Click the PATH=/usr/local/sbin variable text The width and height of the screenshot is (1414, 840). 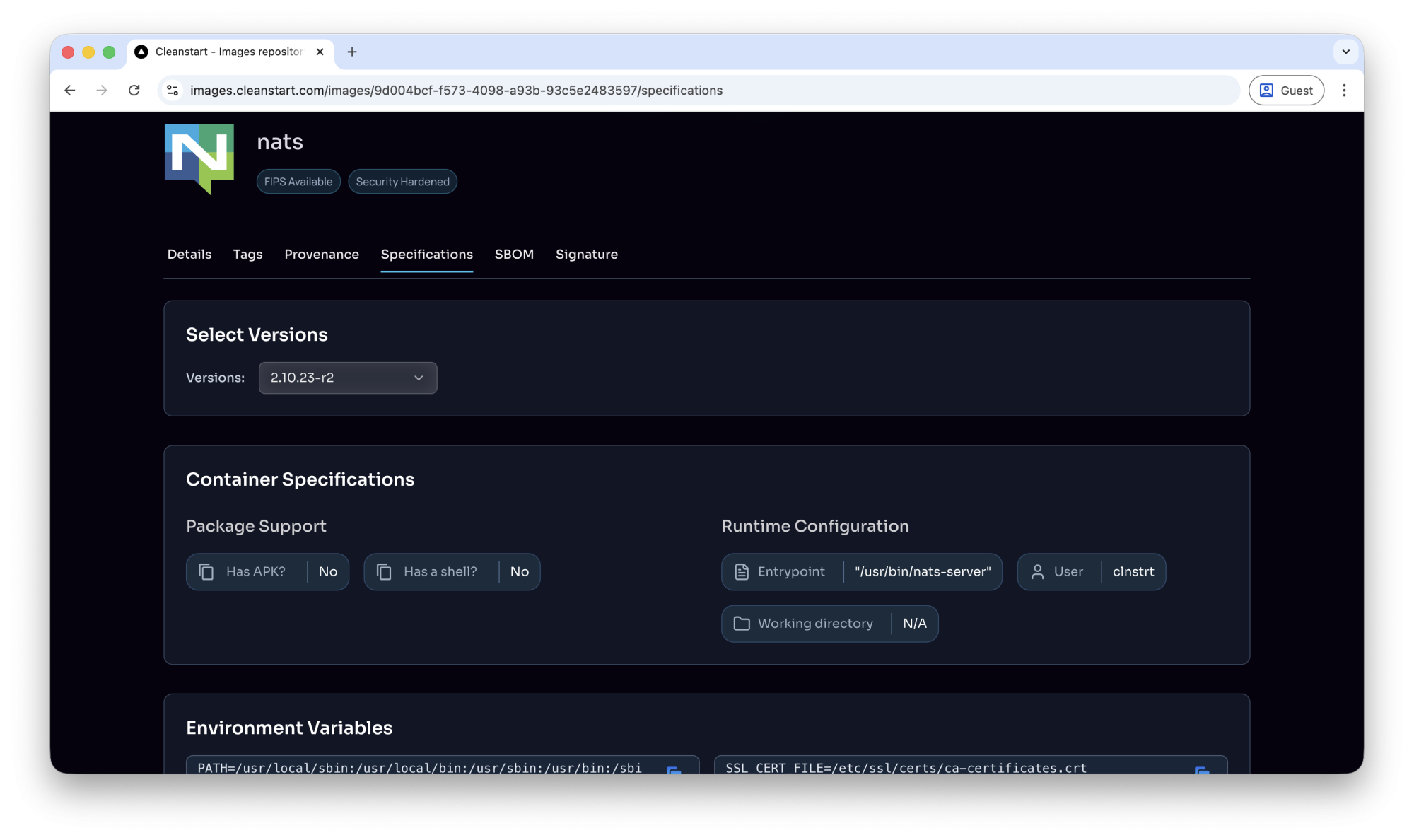tap(419, 768)
